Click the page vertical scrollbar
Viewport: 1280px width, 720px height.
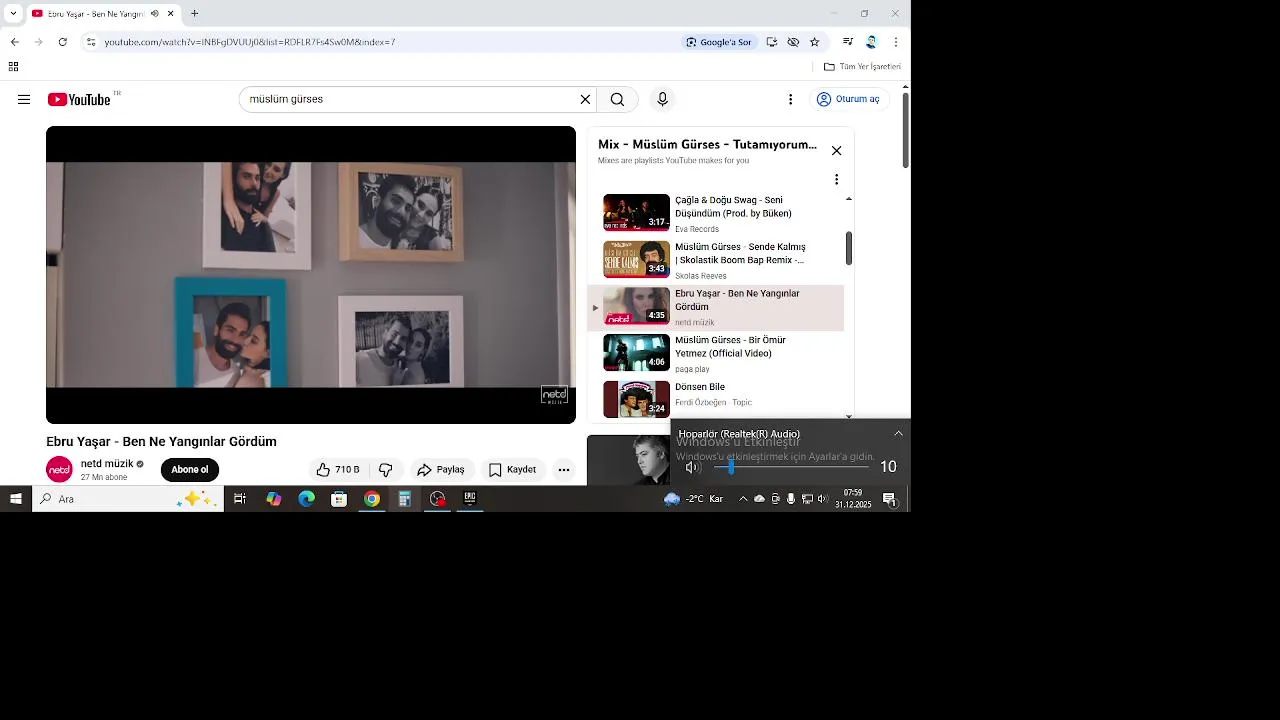coord(905,130)
